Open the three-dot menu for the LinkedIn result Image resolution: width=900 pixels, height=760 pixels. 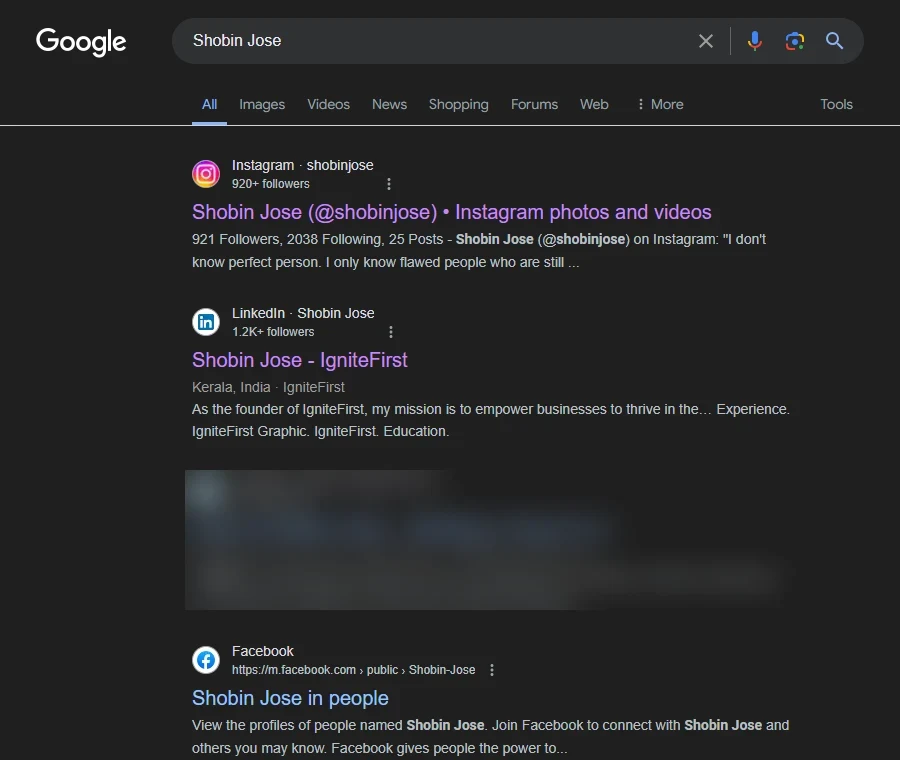[391, 332]
